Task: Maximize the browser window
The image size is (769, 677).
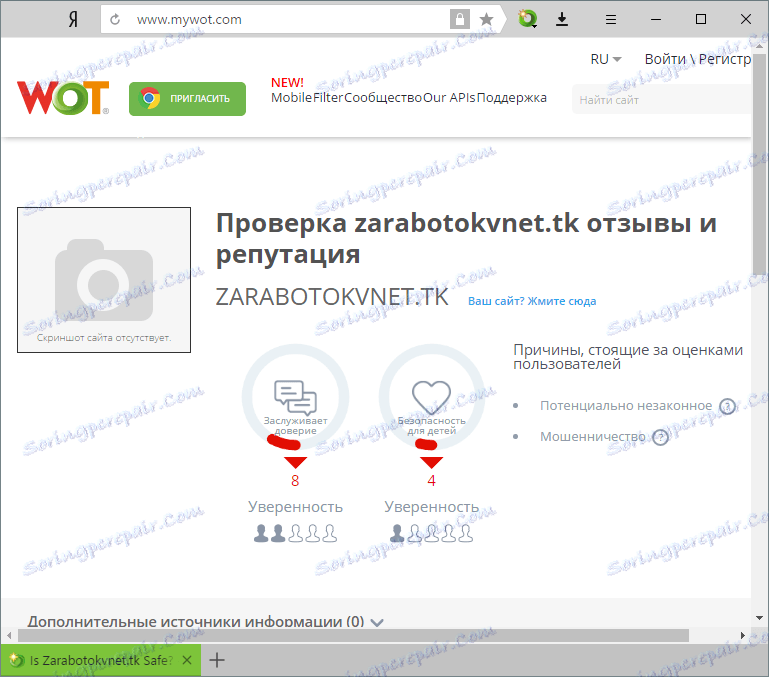Action: 701,19
